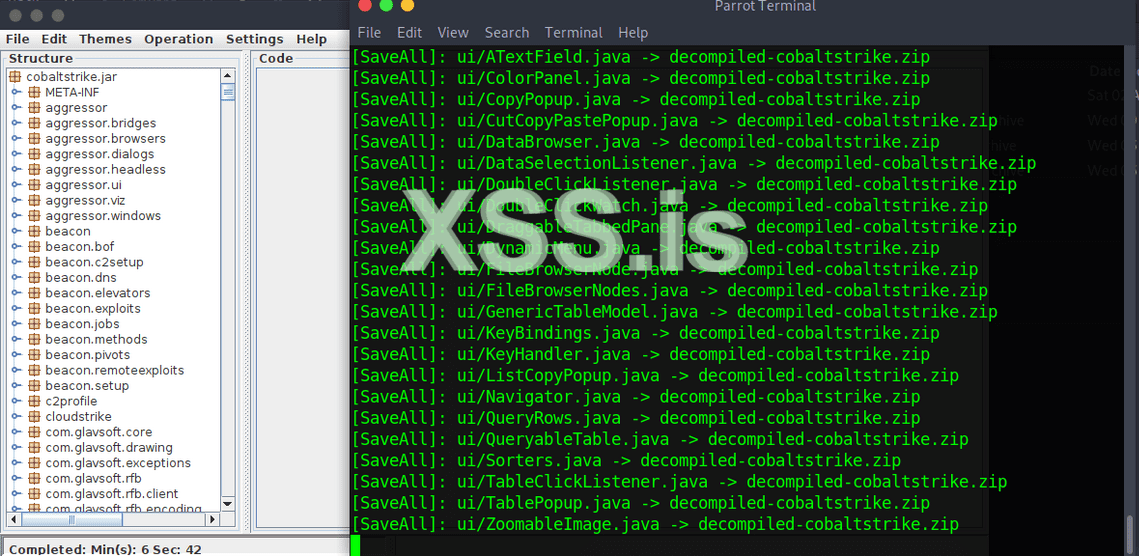Open Parrot Terminal Help menu
1139x556 pixels.
tap(633, 33)
